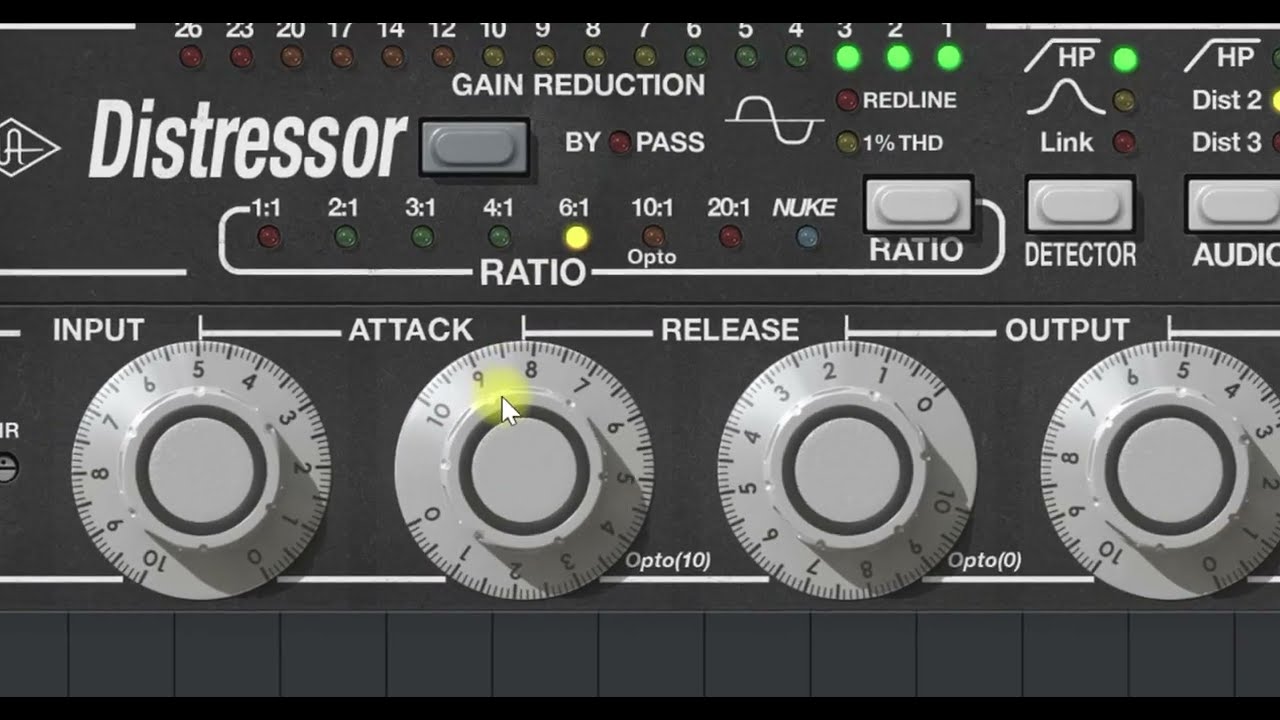Click the Dist 2 label
The width and height of the screenshot is (1280, 720).
pos(1227,100)
